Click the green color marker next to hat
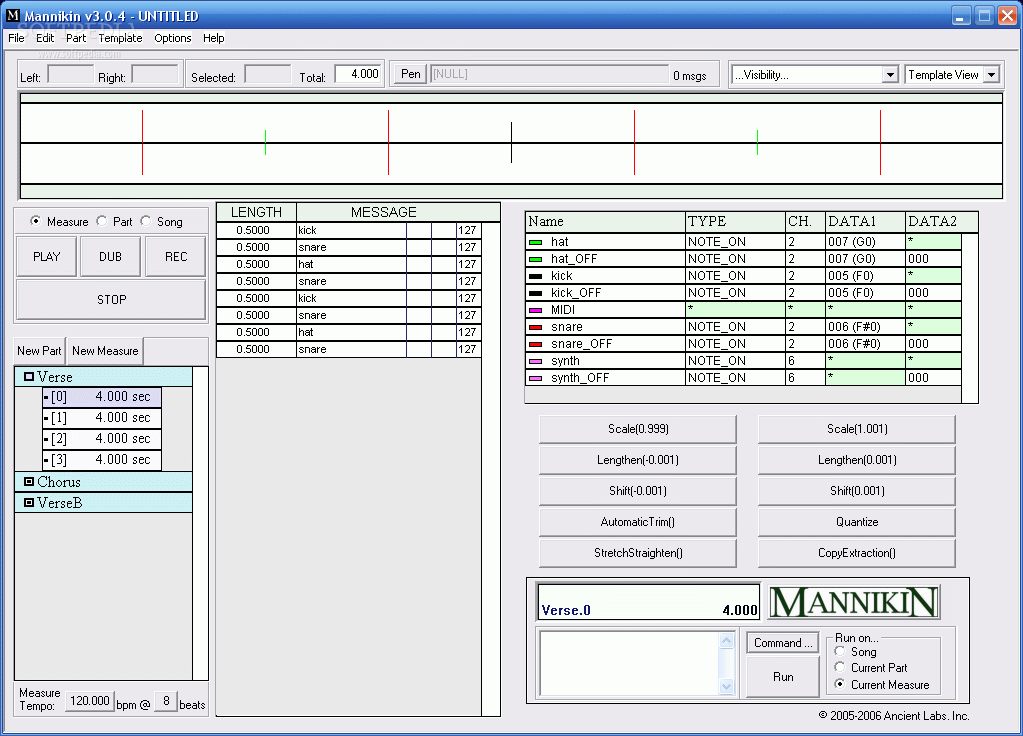This screenshot has width=1023, height=736. (x=535, y=242)
